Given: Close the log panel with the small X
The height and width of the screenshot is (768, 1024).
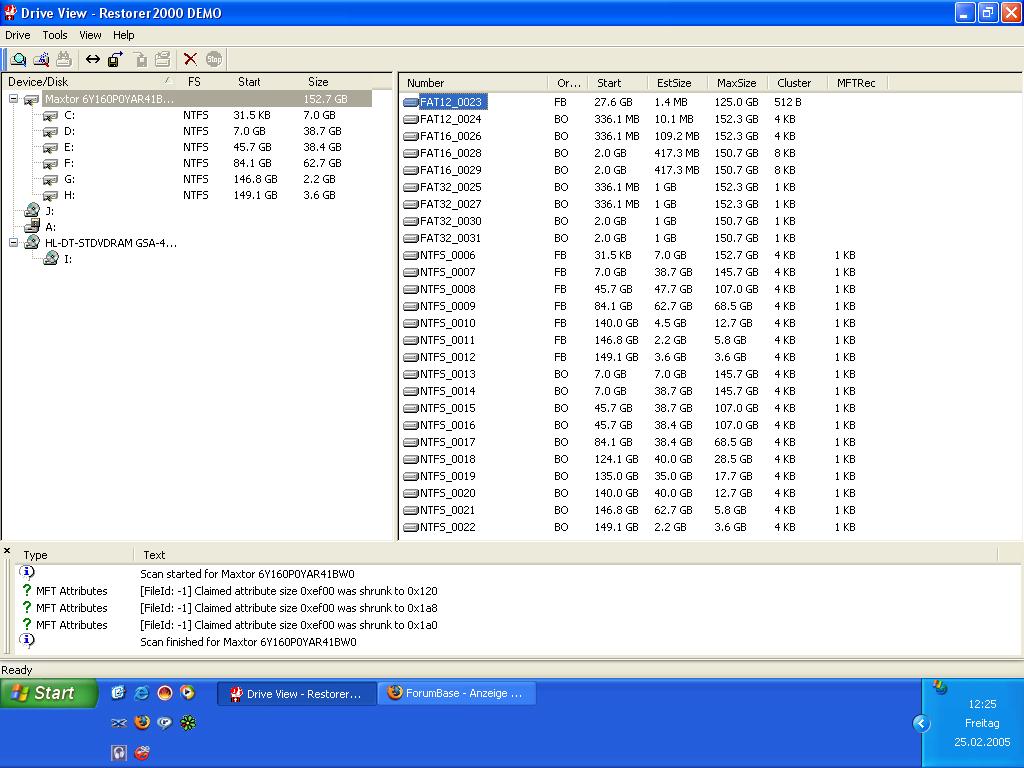Looking at the screenshot, I should tap(7, 551).
